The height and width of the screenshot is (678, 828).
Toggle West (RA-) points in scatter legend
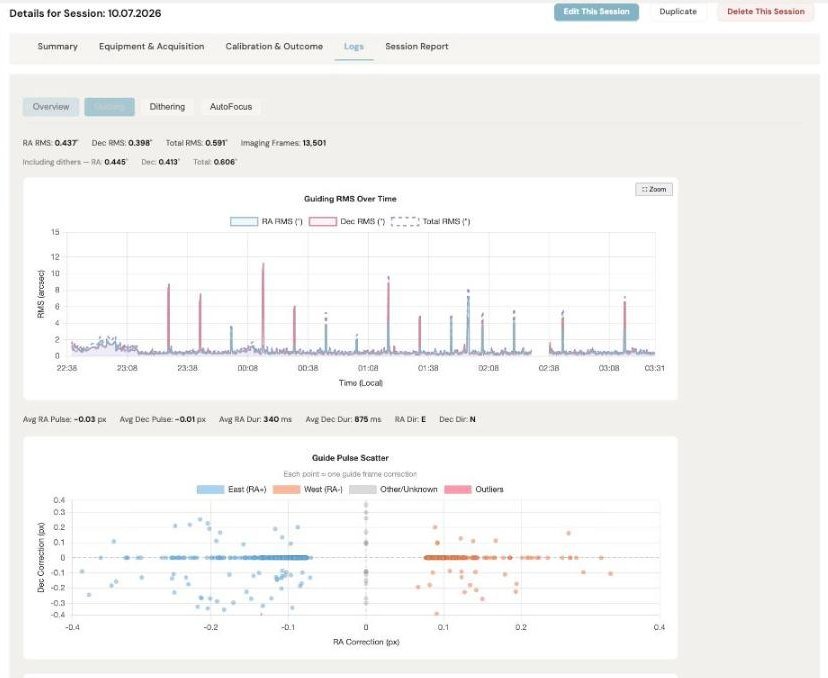coord(307,489)
